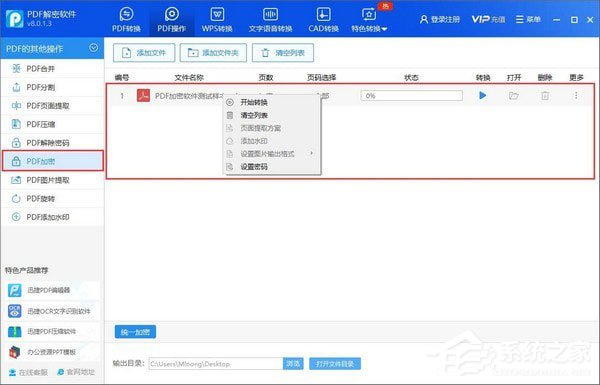Screen dimensions: 600x385
Task: Delete row 1 with the trash icon
Action: coord(545,95)
